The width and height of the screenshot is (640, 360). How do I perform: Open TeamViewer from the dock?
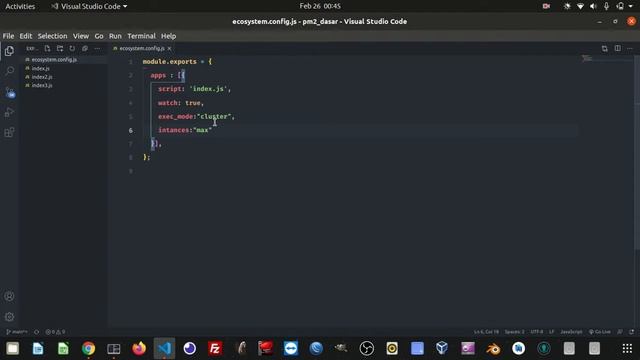point(291,348)
